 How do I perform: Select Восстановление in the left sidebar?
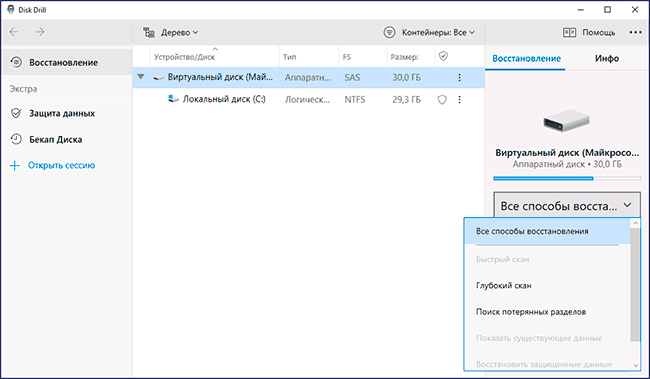coord(67,63)
